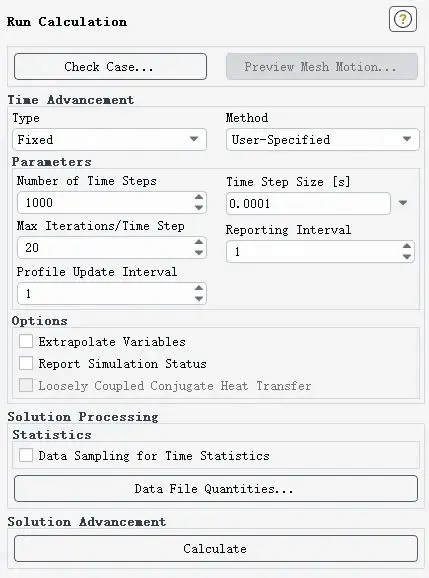The width and height of the screenshot is (429, 578).
Task: Open the Type dropdown showing Fixed
Action: pos(109,139)
